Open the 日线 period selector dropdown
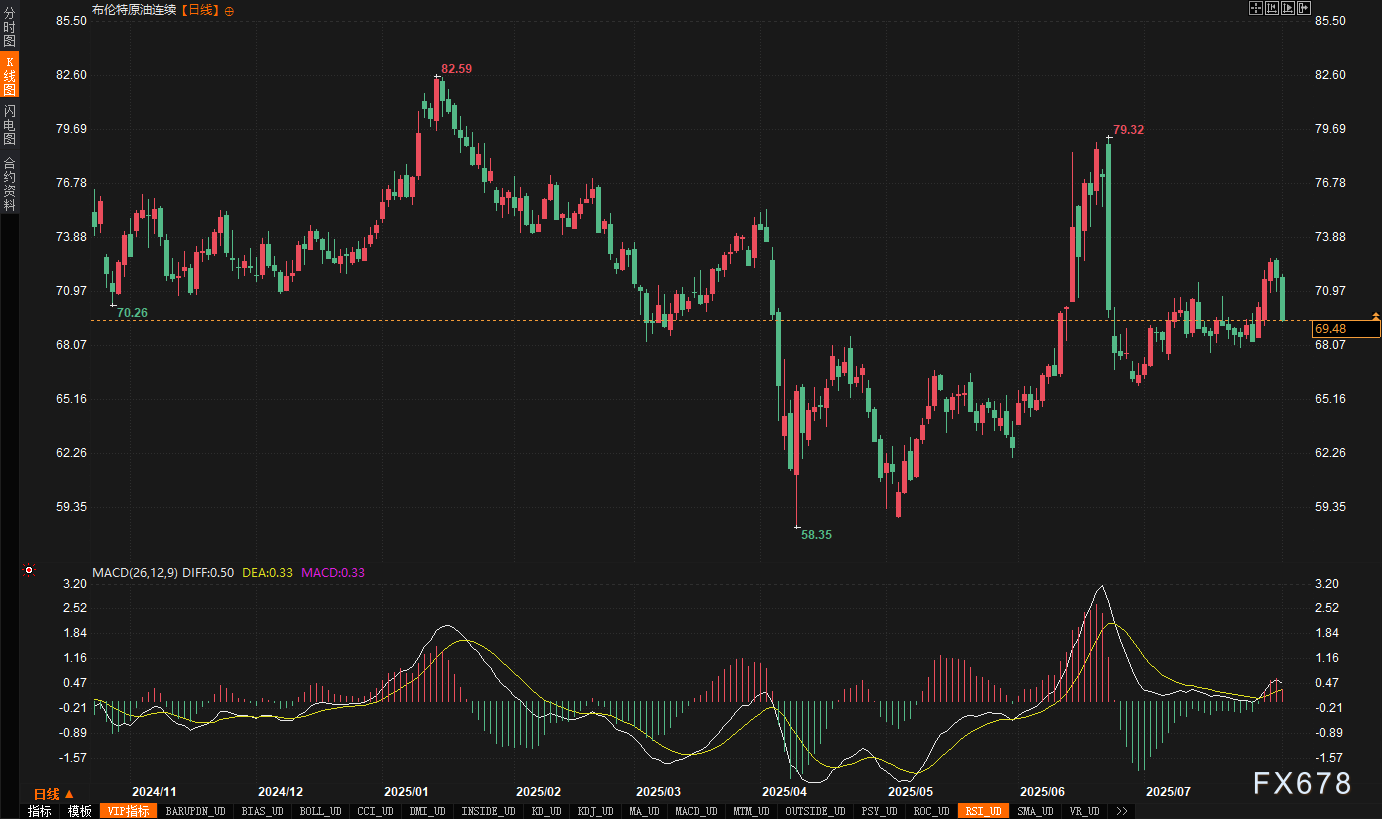Image resolution: width=1382 pixels, height=819 pixels. click(x=54, y=793)
